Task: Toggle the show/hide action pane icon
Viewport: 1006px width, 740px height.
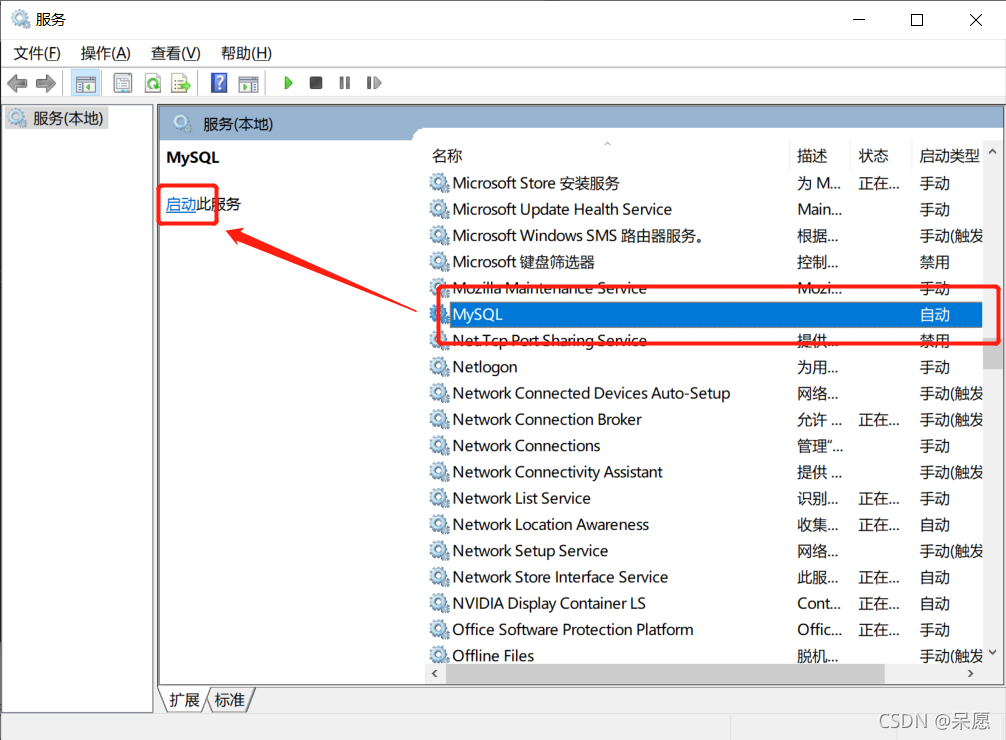Action: 248,83
